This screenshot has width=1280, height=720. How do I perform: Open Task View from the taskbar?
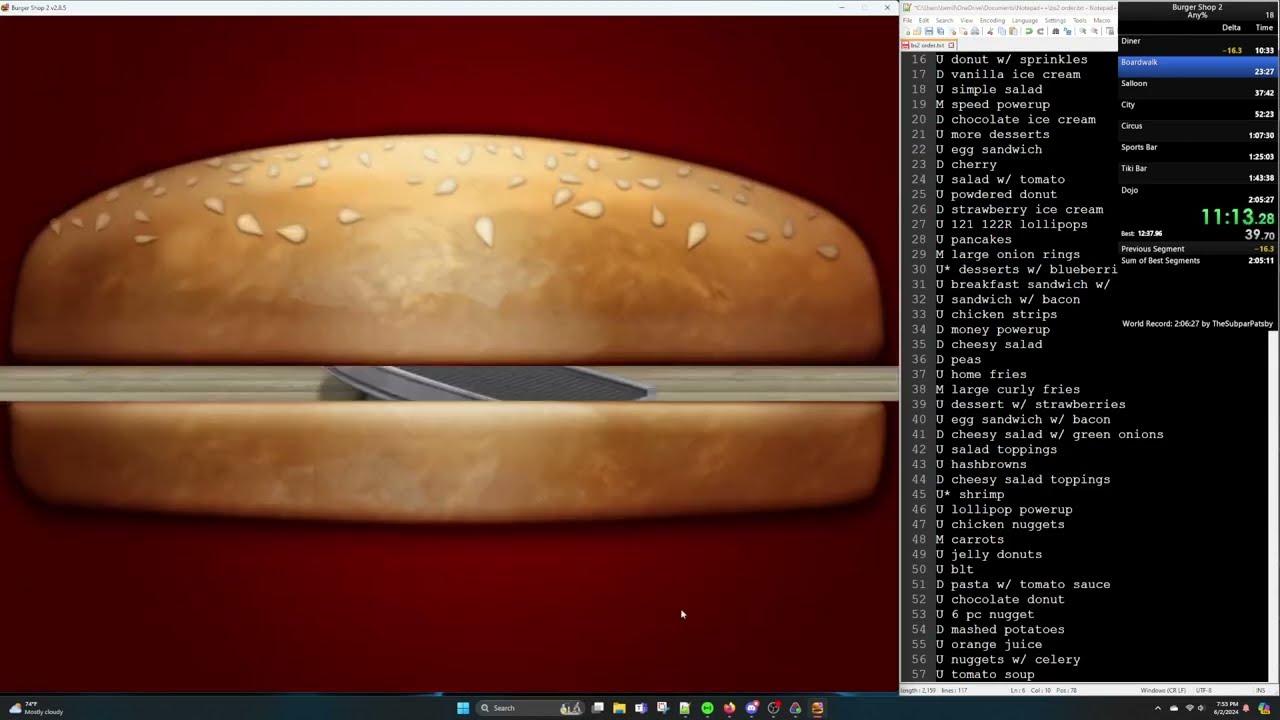(x=597, y=708)
